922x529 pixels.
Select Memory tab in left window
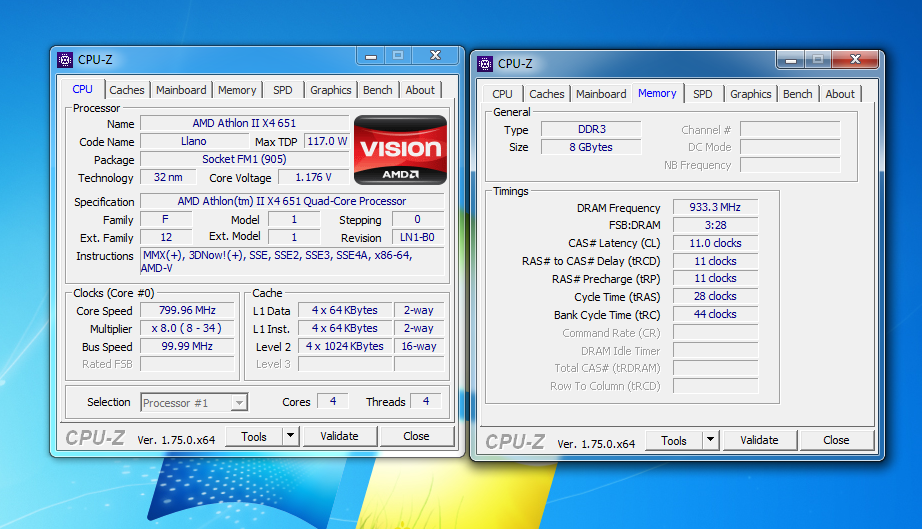click(x=237, y=90)
